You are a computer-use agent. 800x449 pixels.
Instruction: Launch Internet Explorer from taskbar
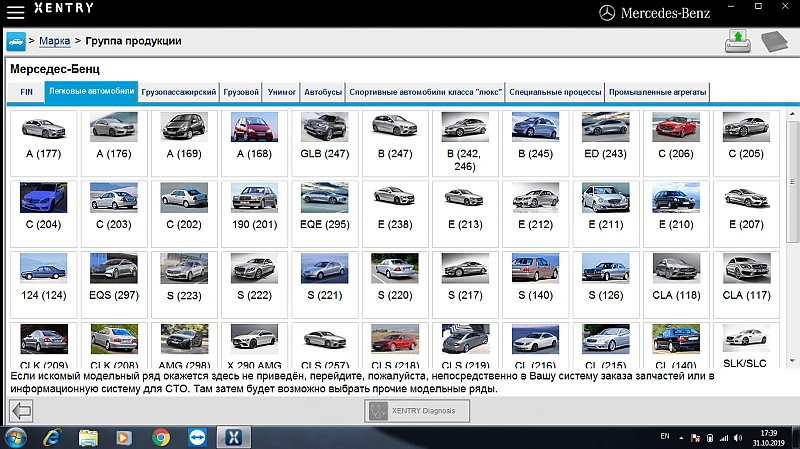52,438
